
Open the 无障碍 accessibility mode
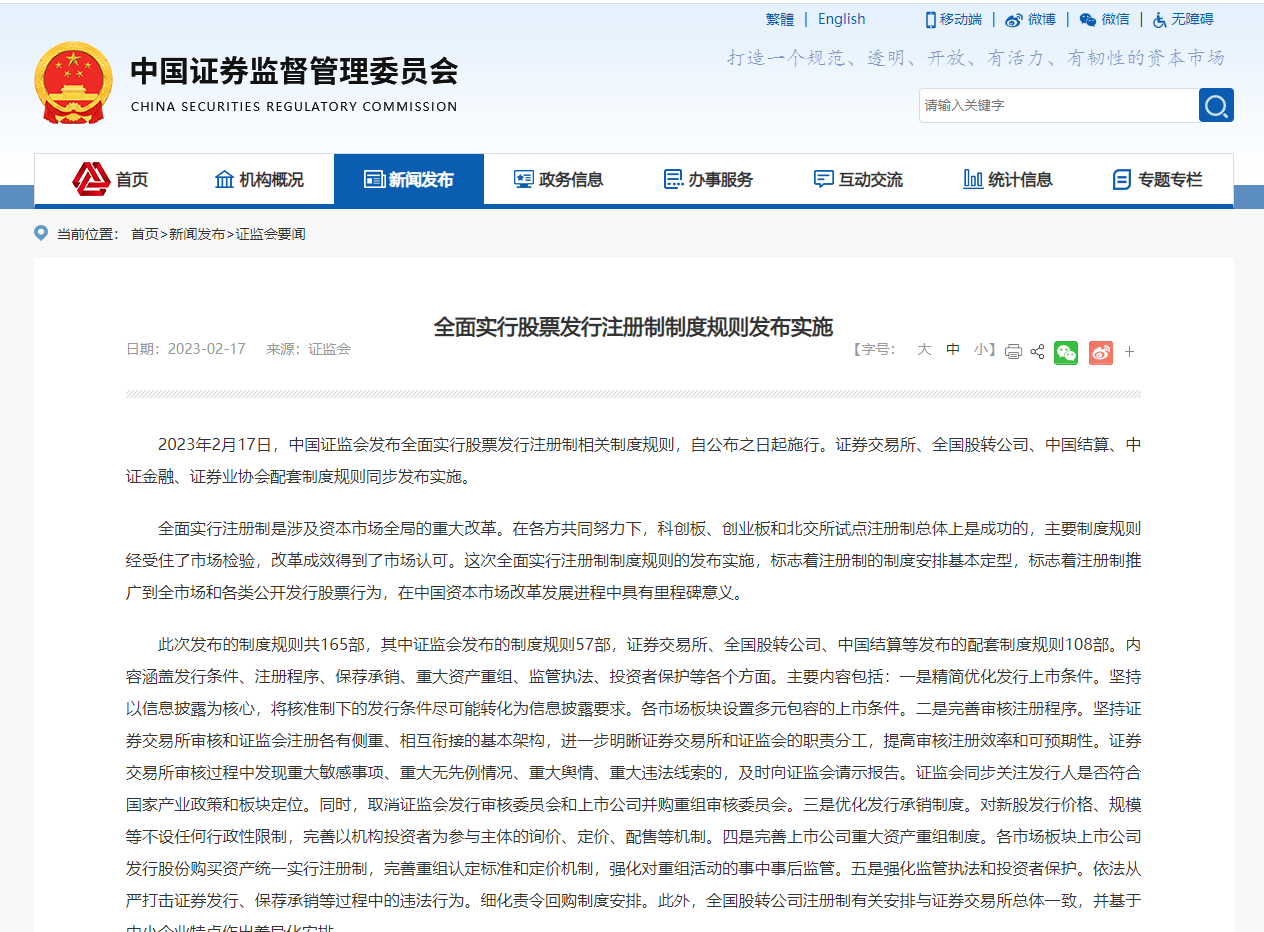pyautogui.click(x=1183, y=19)
